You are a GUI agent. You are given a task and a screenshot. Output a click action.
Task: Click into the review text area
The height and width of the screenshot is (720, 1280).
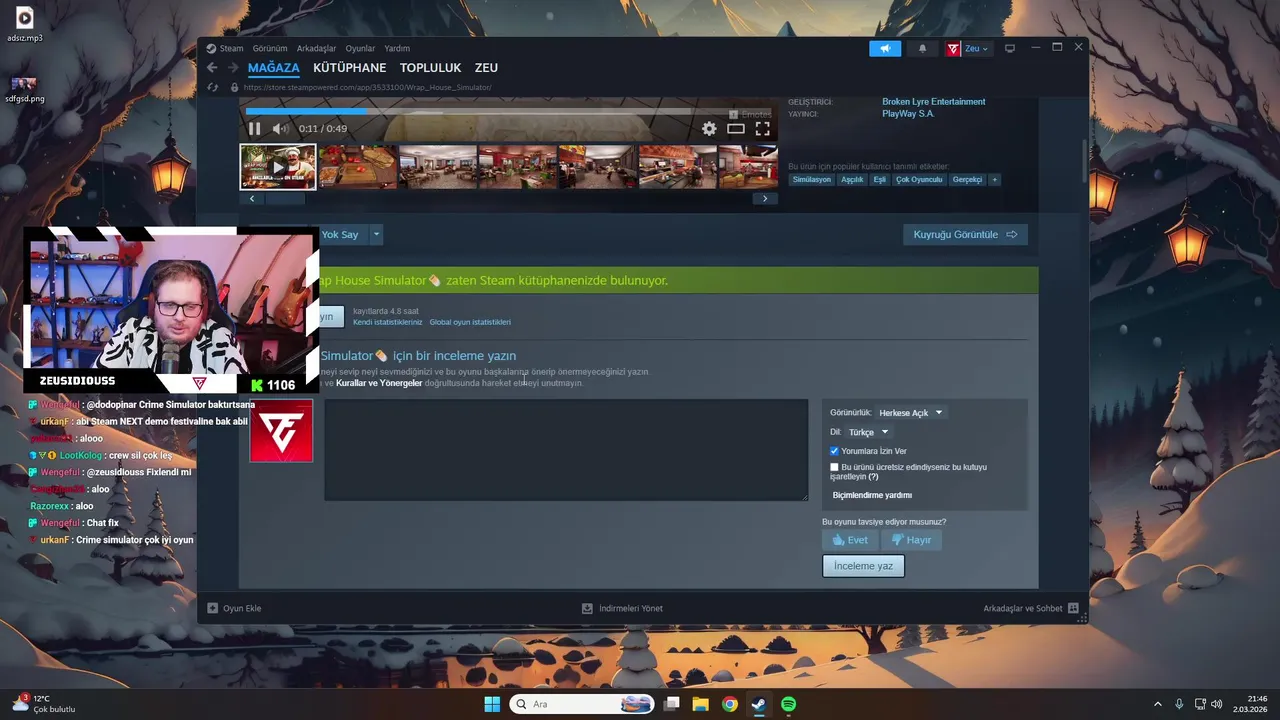tap(566, 450)
